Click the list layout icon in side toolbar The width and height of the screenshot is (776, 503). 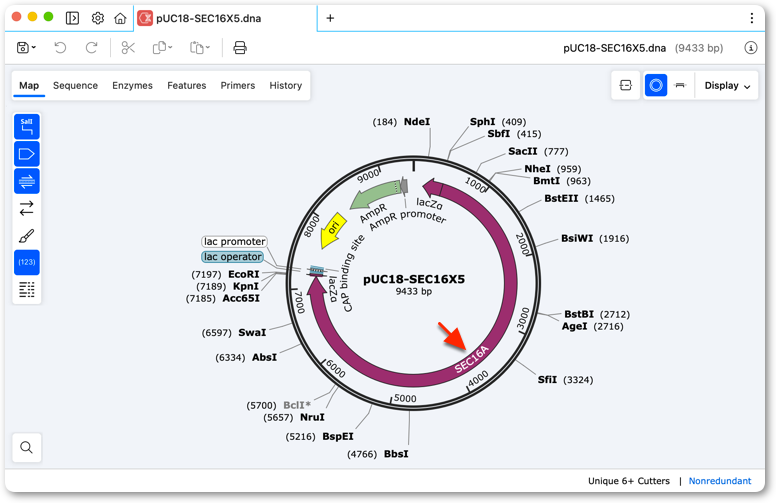(x=27, y=289)
